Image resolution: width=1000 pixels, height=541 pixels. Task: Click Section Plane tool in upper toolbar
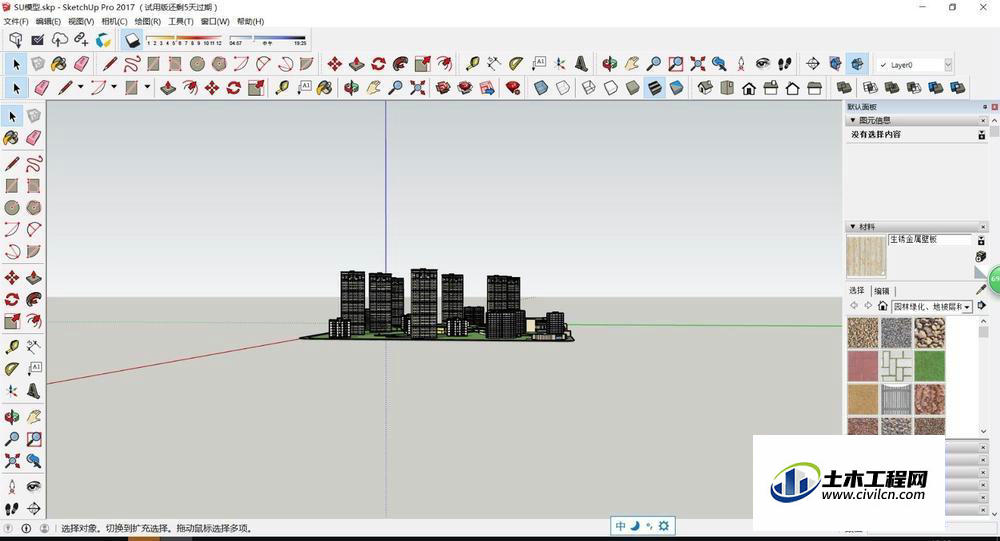click(x=812, y=64)
